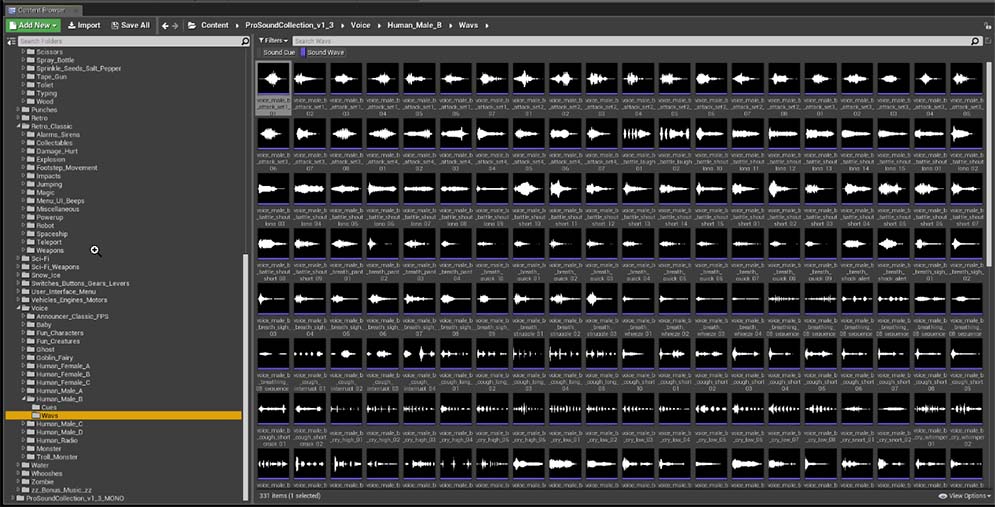Screen dimensions: 995x507
Task: Select the voice_male_b_attack_set3_06 sound wave thumbnail
Action: [273, 134]
